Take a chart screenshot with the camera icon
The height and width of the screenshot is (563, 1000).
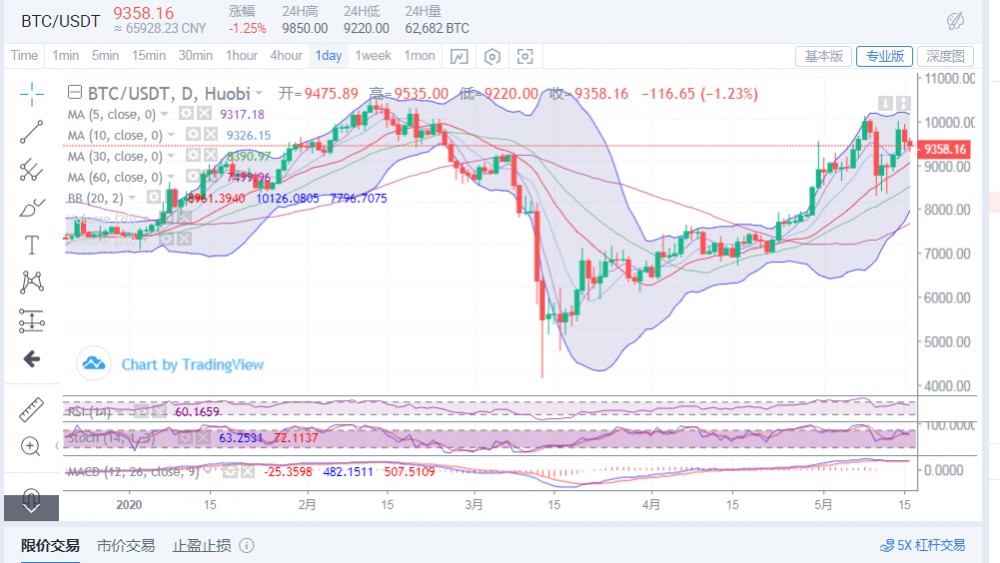[526, 56]
